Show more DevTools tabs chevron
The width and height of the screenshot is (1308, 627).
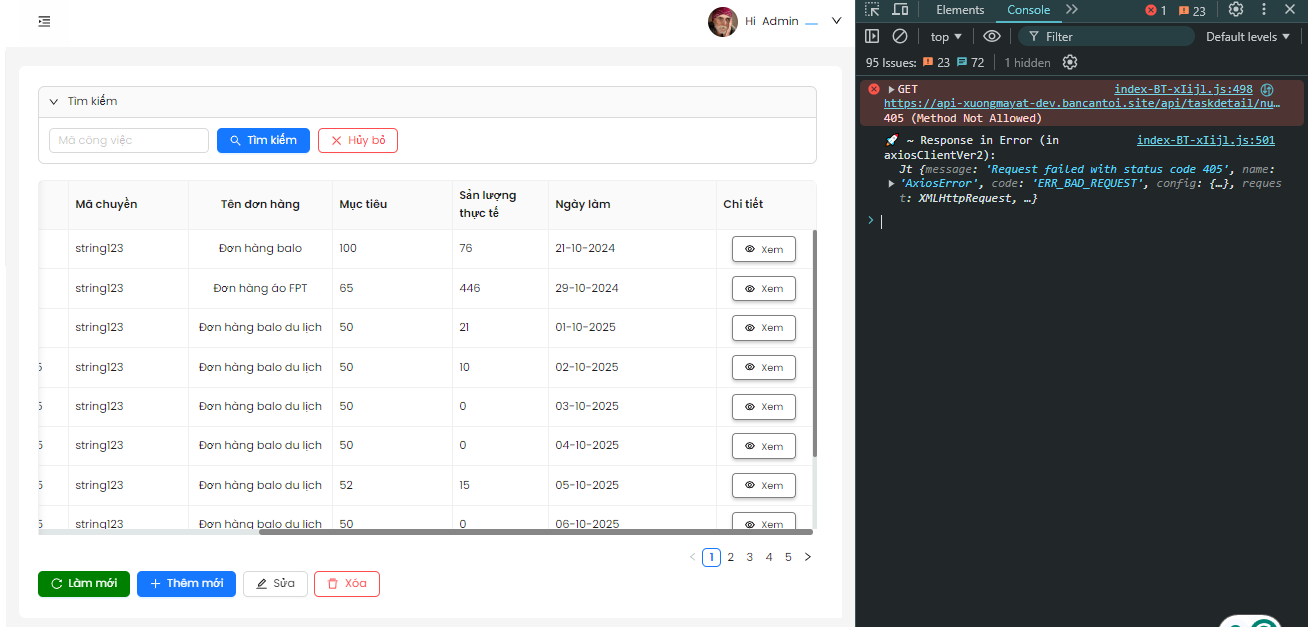1072,10
